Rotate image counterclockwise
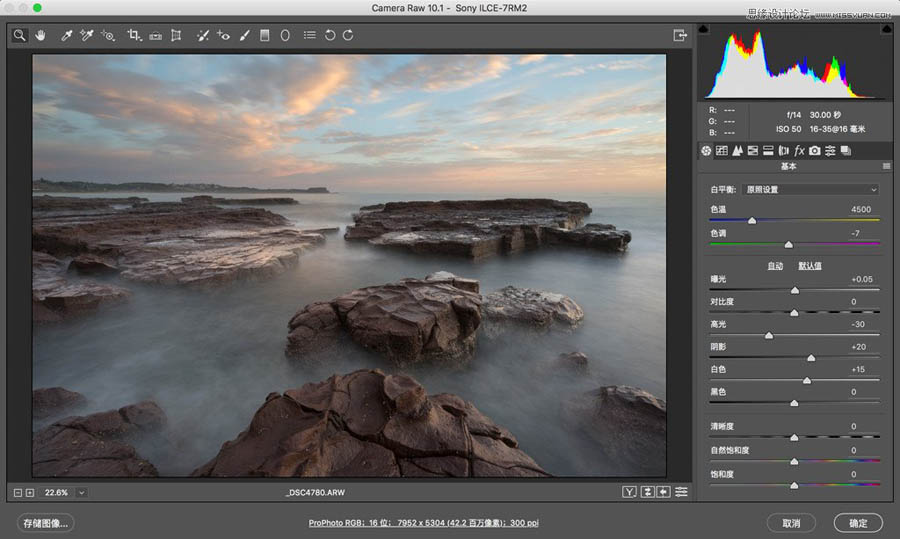 [329, 35]
